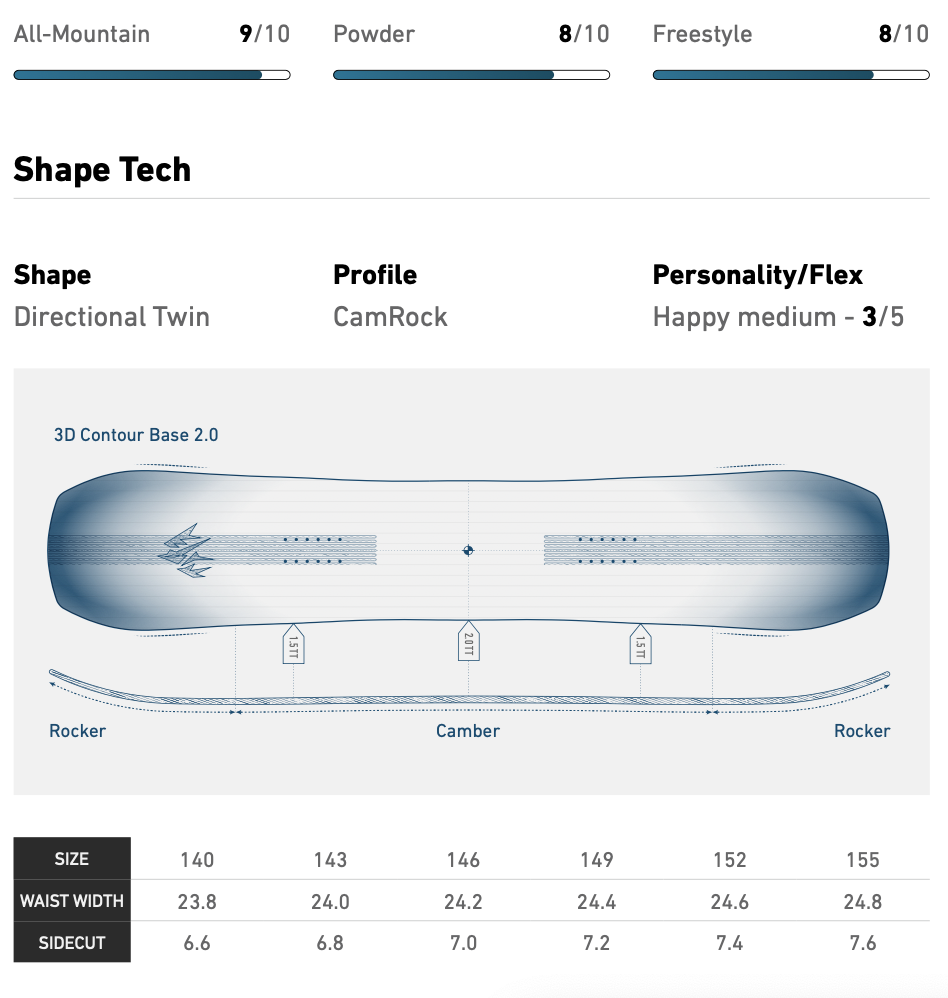Click the right Rocker label
948x998 pixels.
click(x=862, y=731)
